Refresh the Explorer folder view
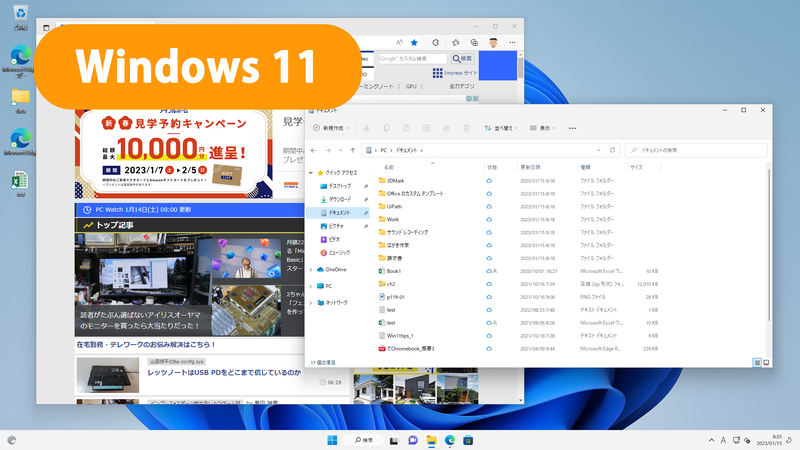Viewport: 800px width, 450px height. click(612, 150)
